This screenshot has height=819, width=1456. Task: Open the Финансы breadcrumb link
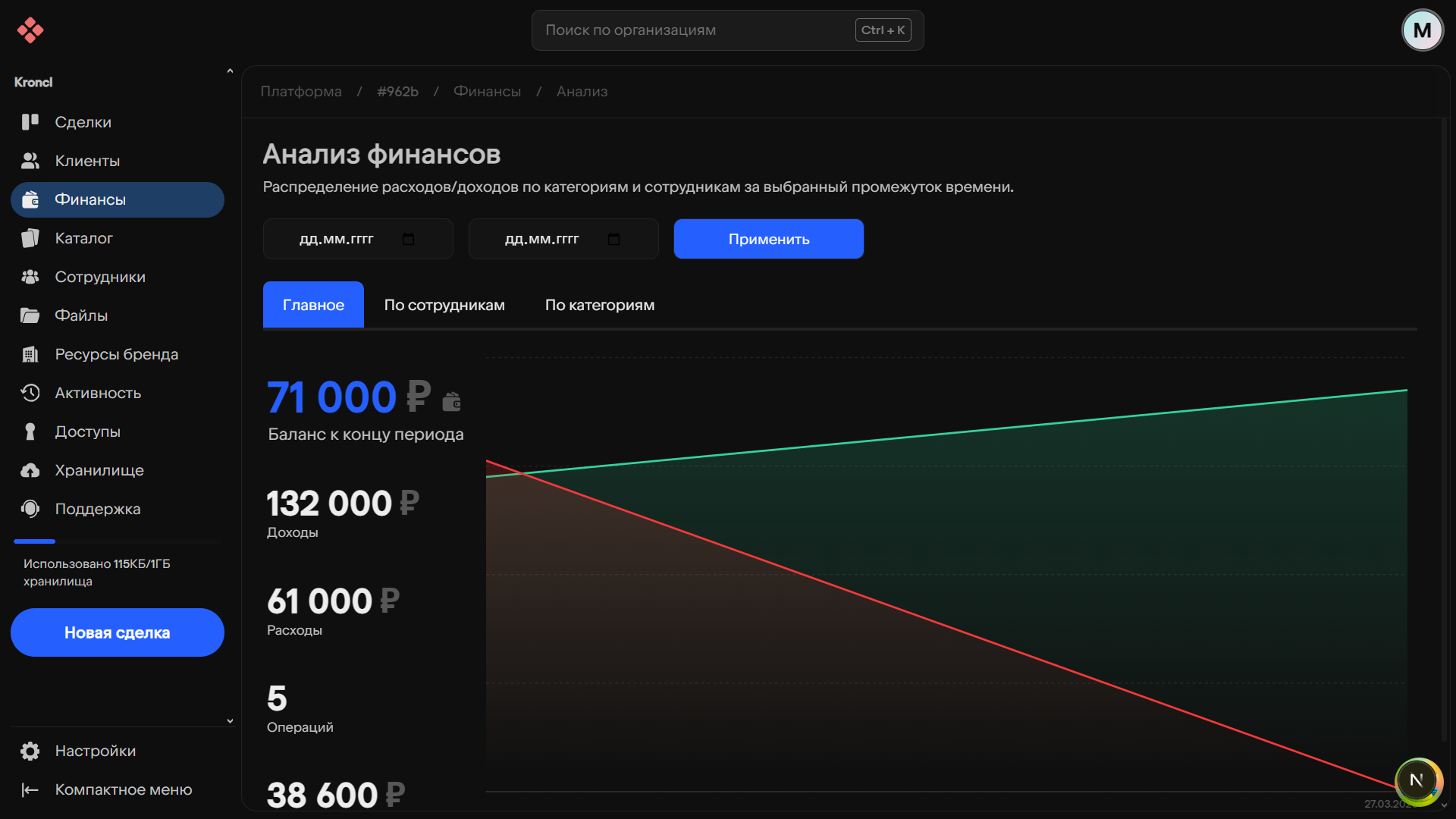click(x=487, y=91)
